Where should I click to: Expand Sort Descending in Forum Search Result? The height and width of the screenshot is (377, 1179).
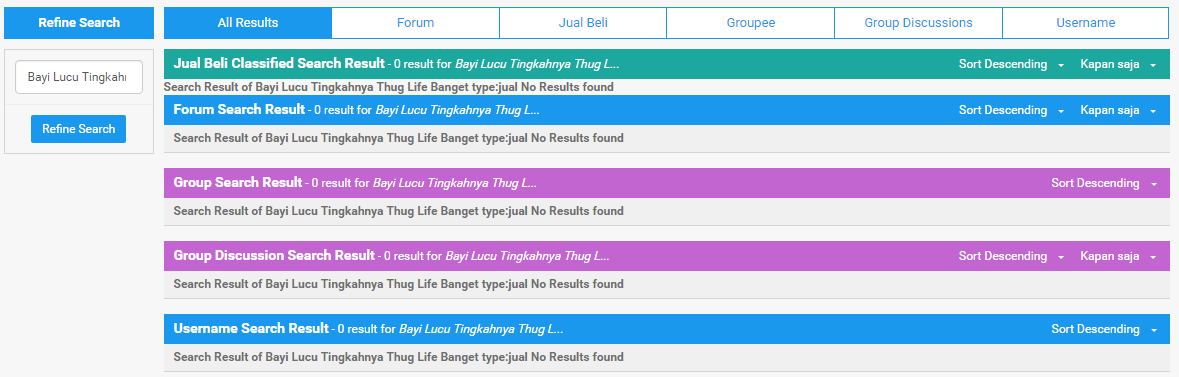click(x=1011, y=111)
